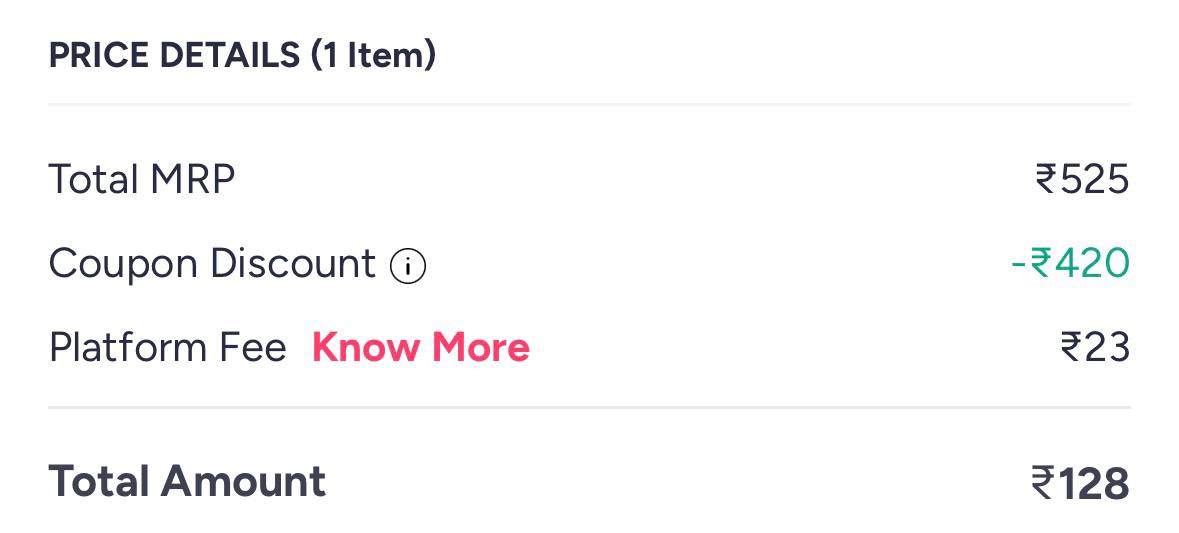
Task: Click the Coupon Discount text
Action: pyautogui.click(x=212, y=265)
